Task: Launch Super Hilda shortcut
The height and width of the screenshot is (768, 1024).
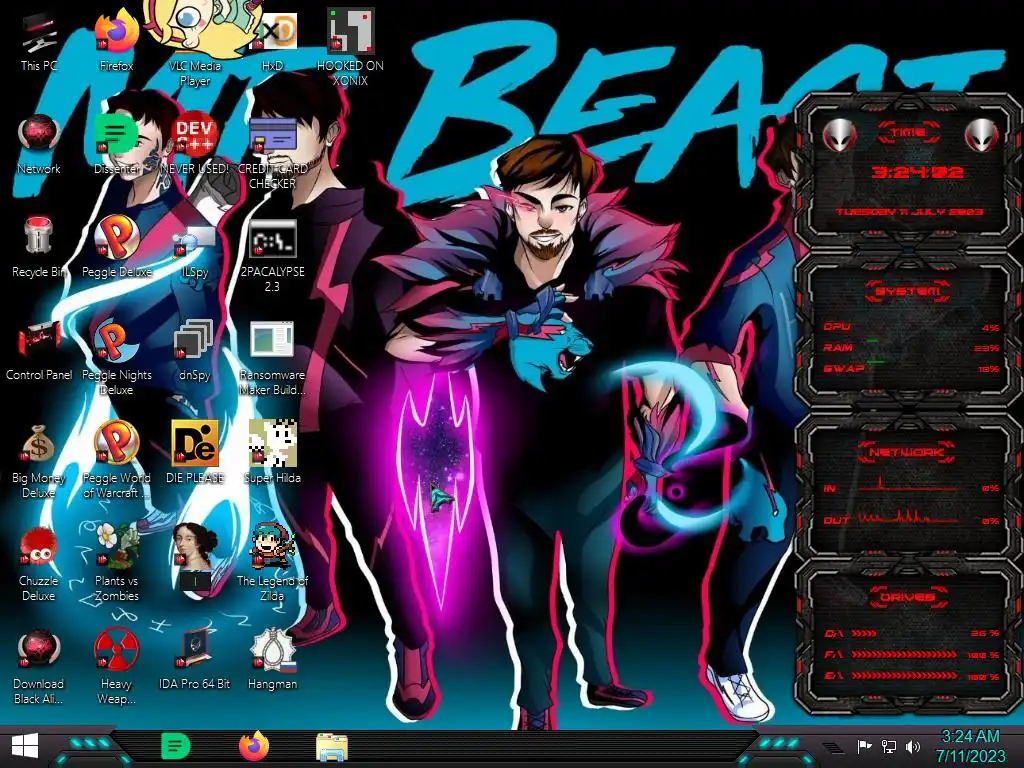Action: [272, 452]
